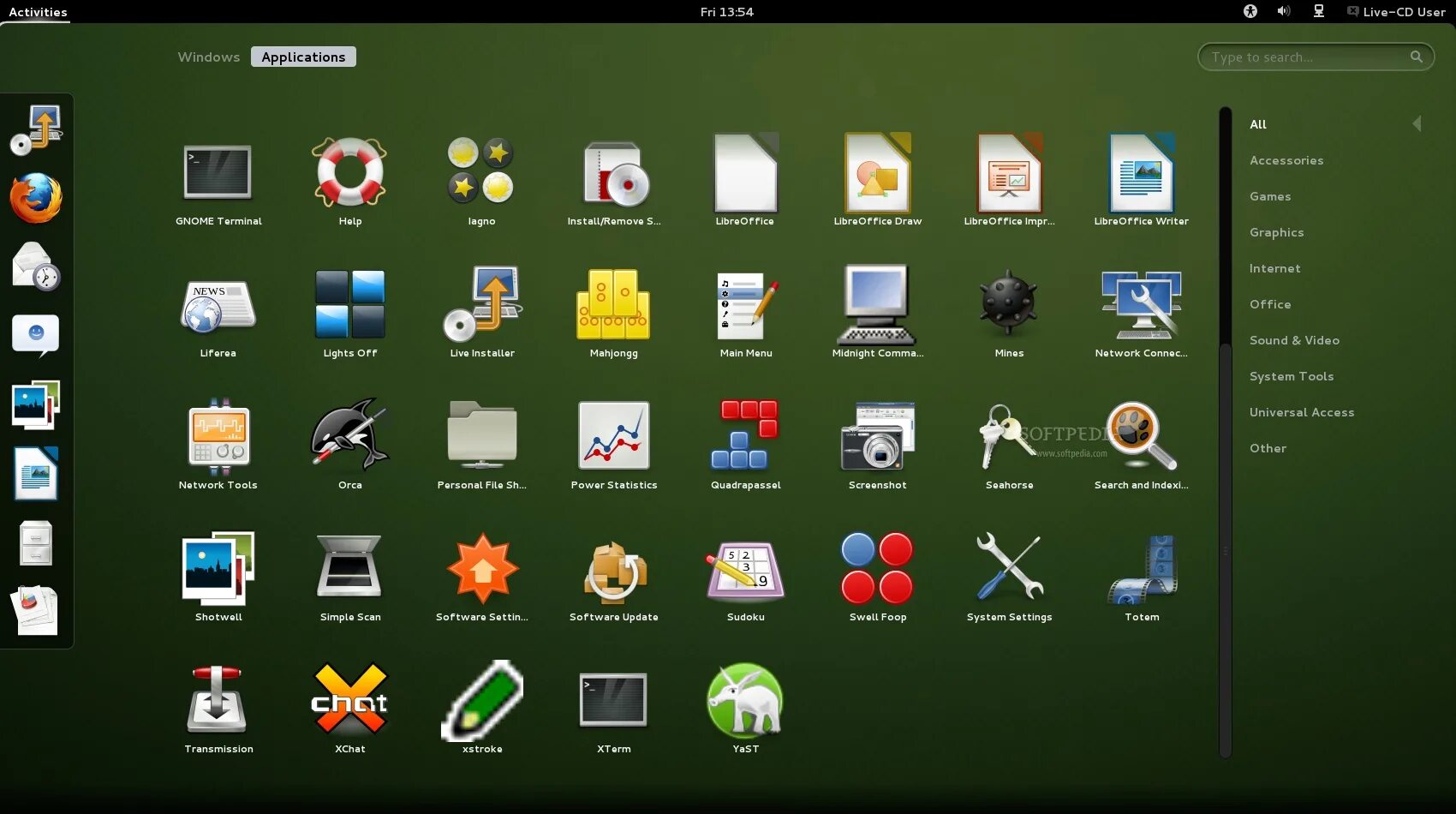Show Internet applications
Screen dimensions: 1456x814
click(x=1275, y=268)
